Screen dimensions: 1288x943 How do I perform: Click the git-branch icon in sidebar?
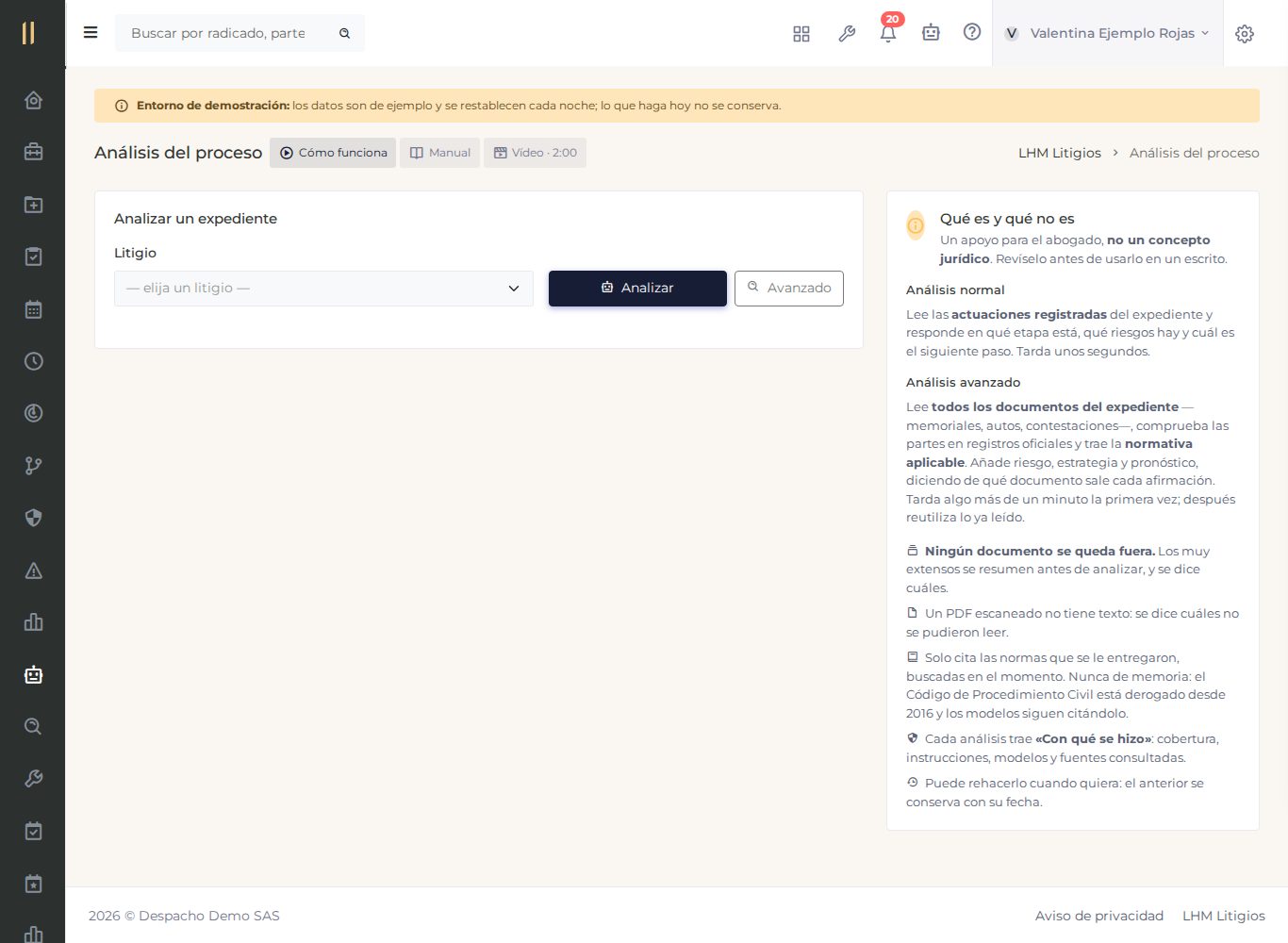pyautogui.click(x=33, y=466)
